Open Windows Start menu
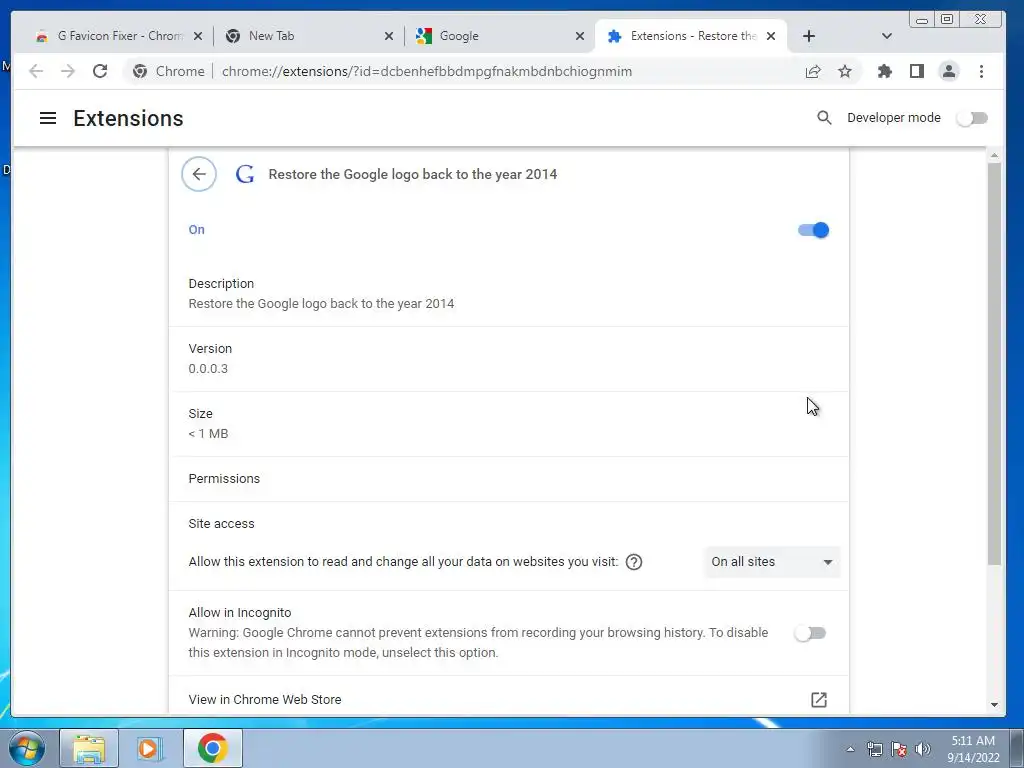The height and width of the screenshot is (768, 1024). click(x=26, y=748)
